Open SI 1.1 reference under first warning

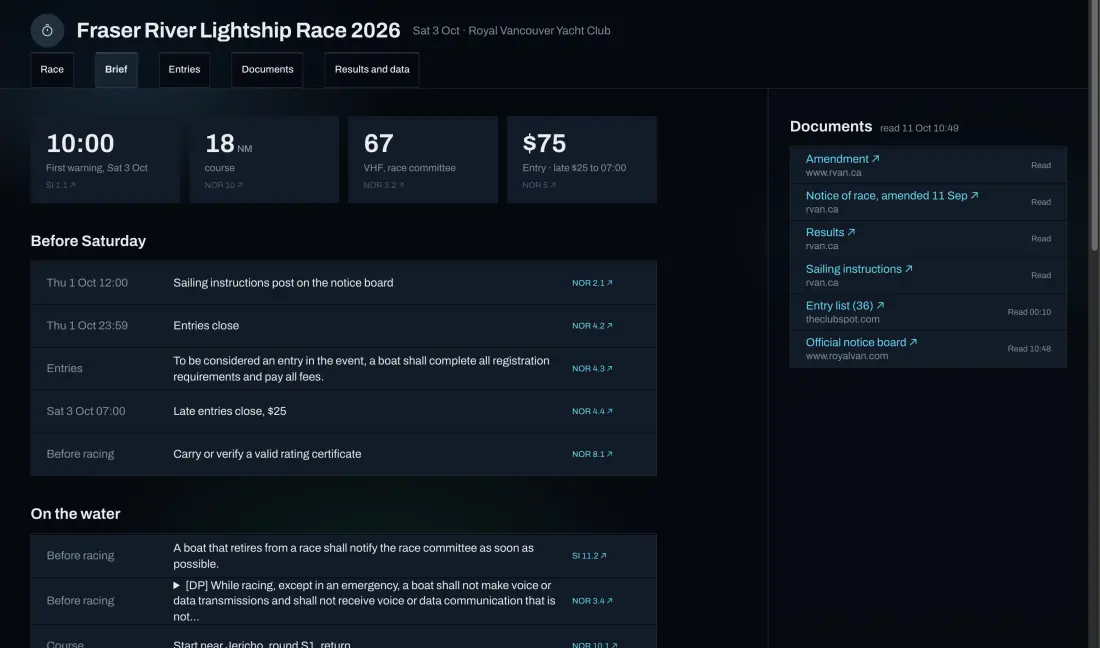[x=60, y=185]
